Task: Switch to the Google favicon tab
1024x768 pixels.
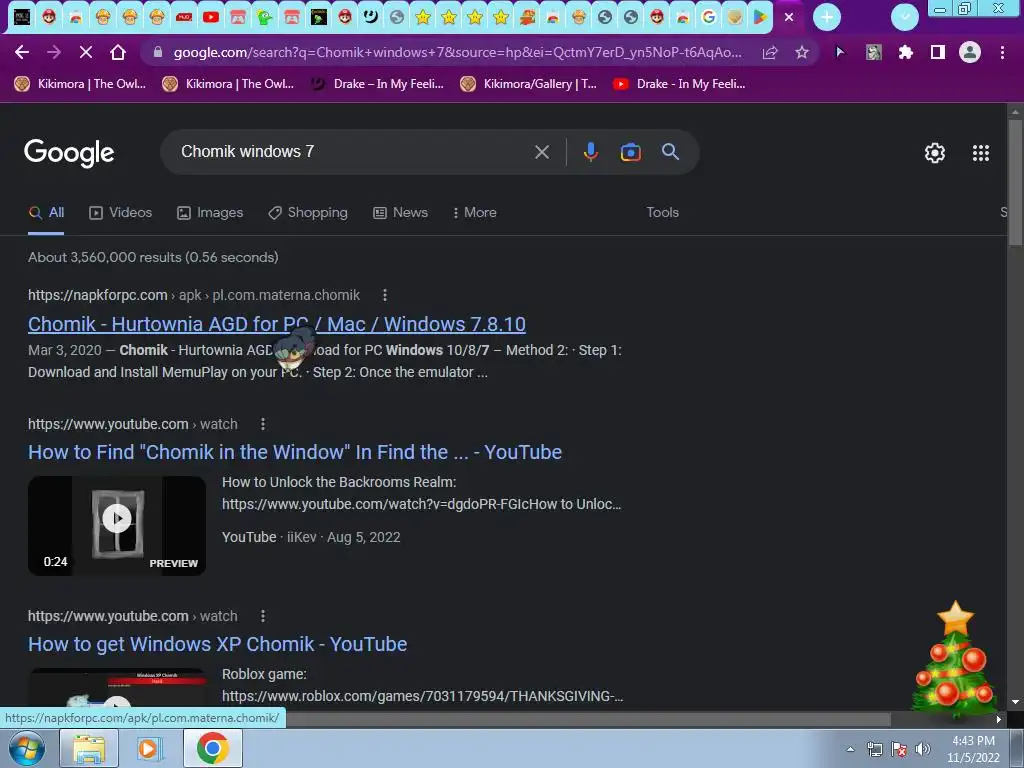Action: tap(709, 17)
